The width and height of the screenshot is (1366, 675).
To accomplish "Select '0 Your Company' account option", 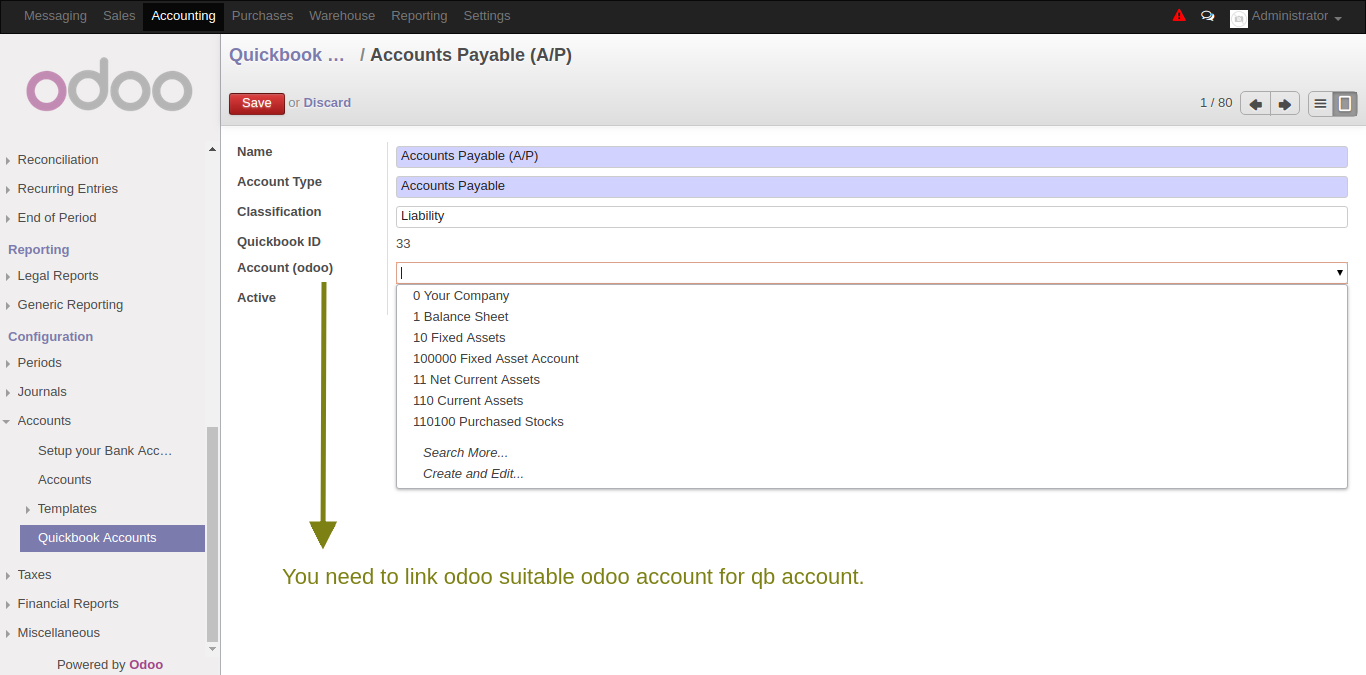I will pos(461,296).
